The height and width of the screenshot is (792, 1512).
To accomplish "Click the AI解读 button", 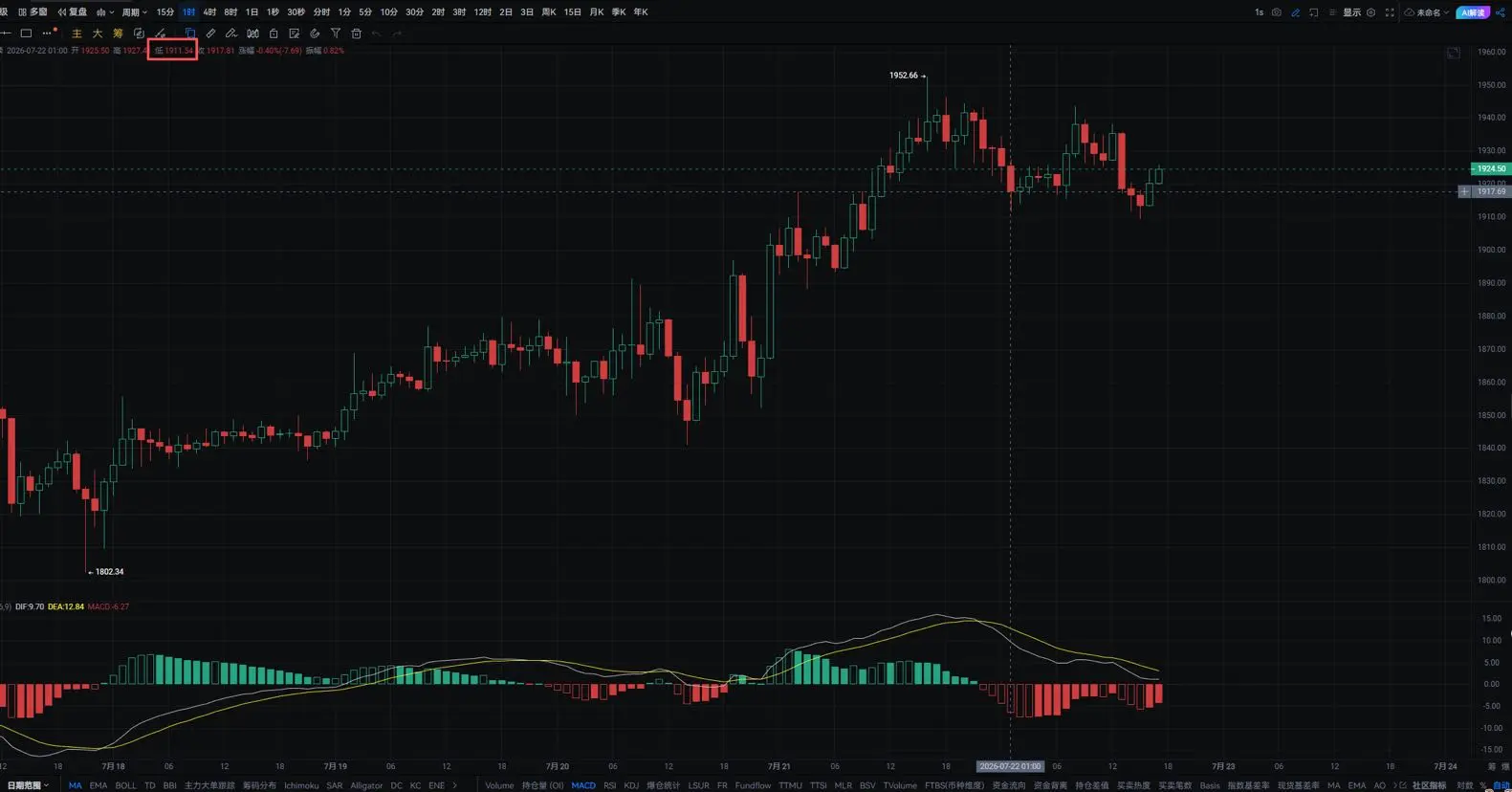I will [x=1473, y=12].
